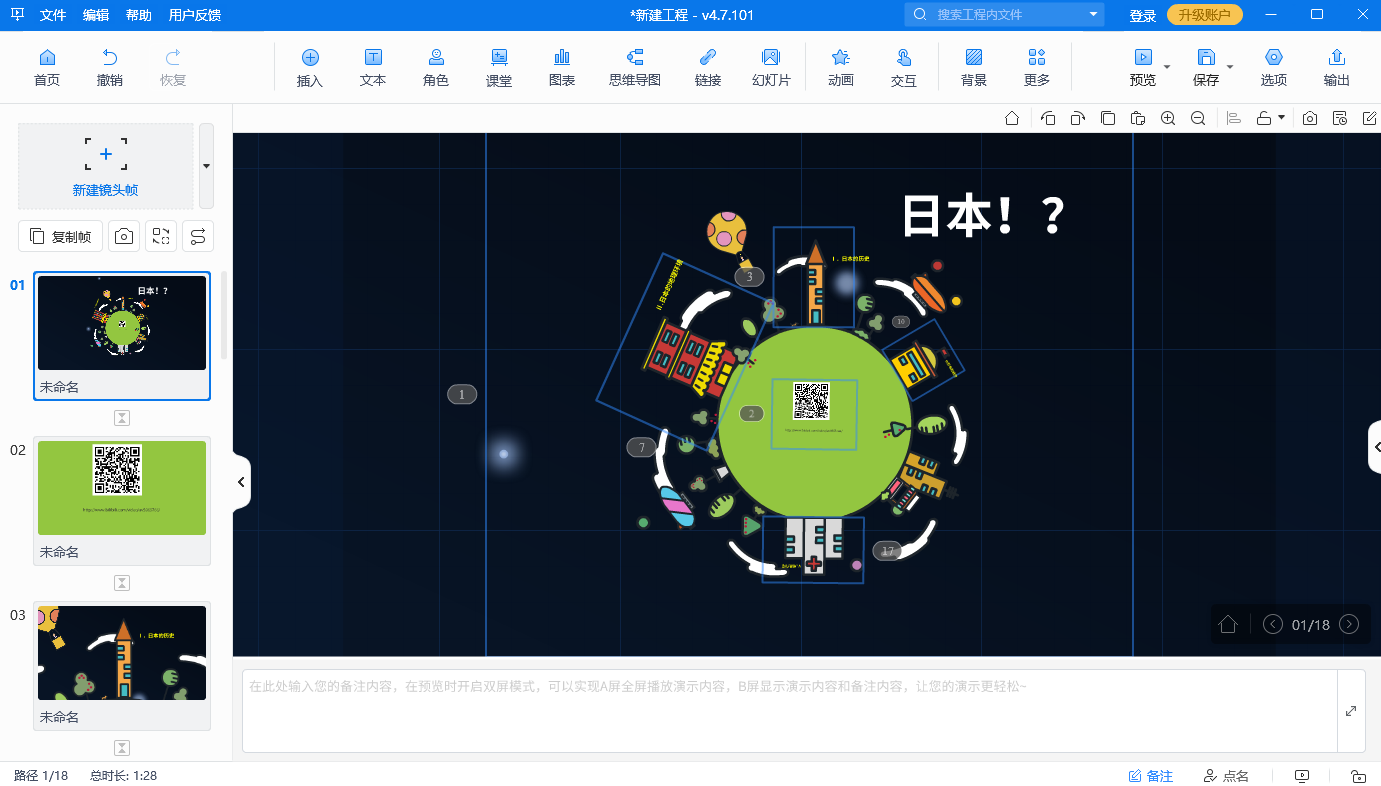Screen dimensions: 1381x786
Task: Open the 文件 menu
Action: click(53, 15)
